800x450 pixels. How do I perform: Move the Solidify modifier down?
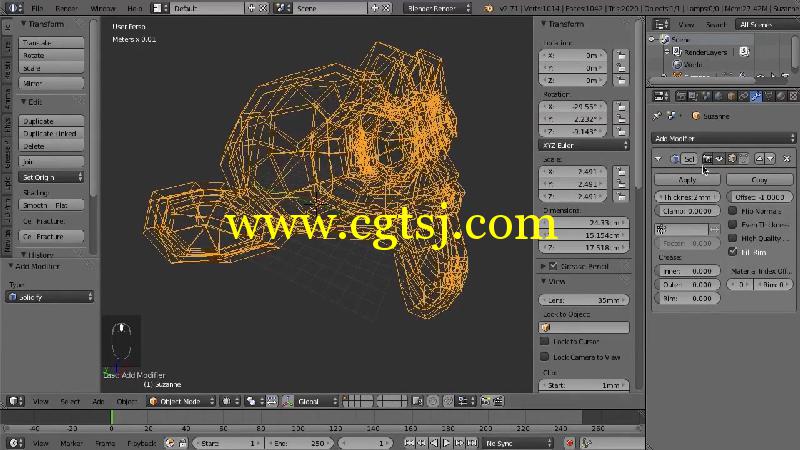770,159
